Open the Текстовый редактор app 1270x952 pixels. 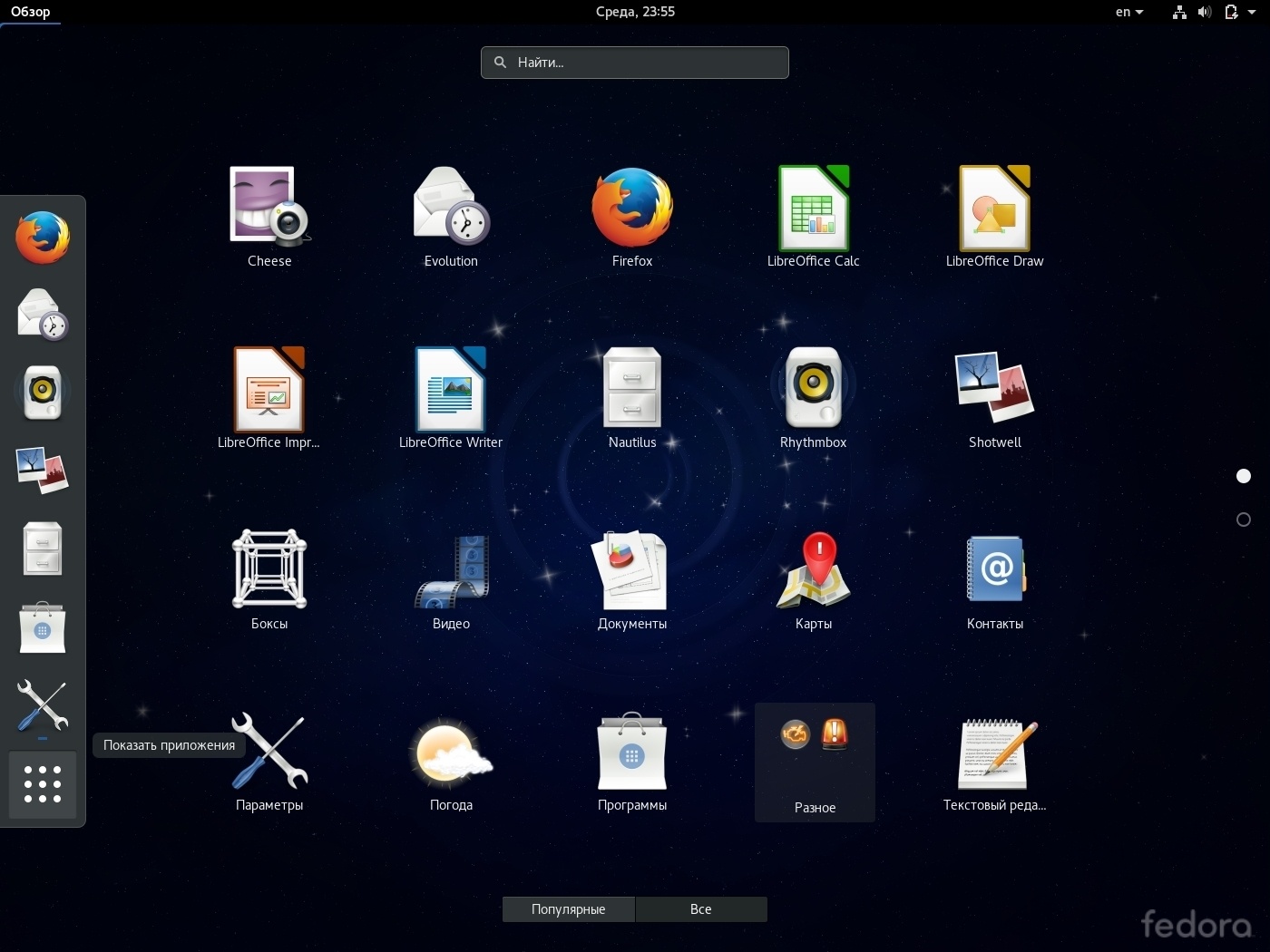tap(995, 761)
